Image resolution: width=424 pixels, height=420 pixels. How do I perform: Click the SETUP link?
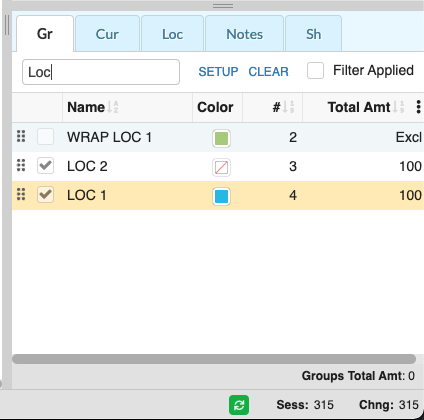click(218, 72)
